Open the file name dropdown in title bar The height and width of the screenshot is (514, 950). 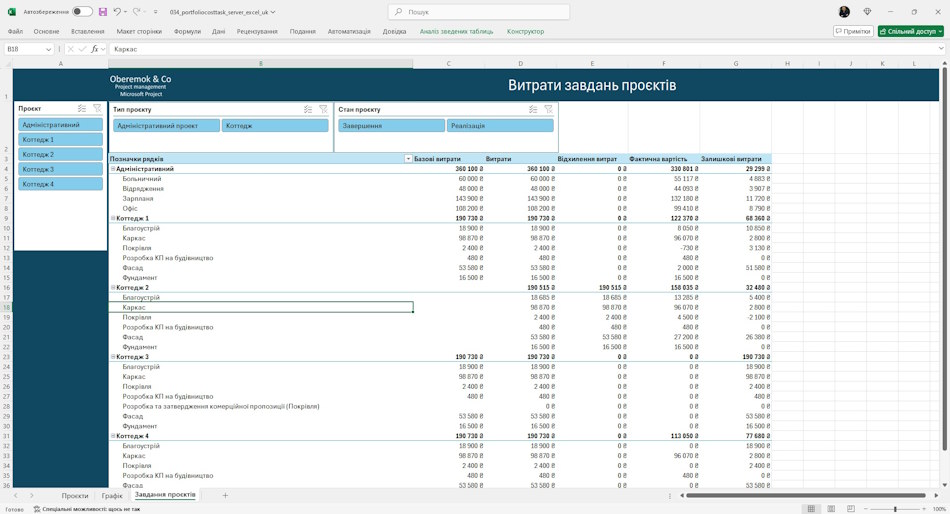point(273,12)
